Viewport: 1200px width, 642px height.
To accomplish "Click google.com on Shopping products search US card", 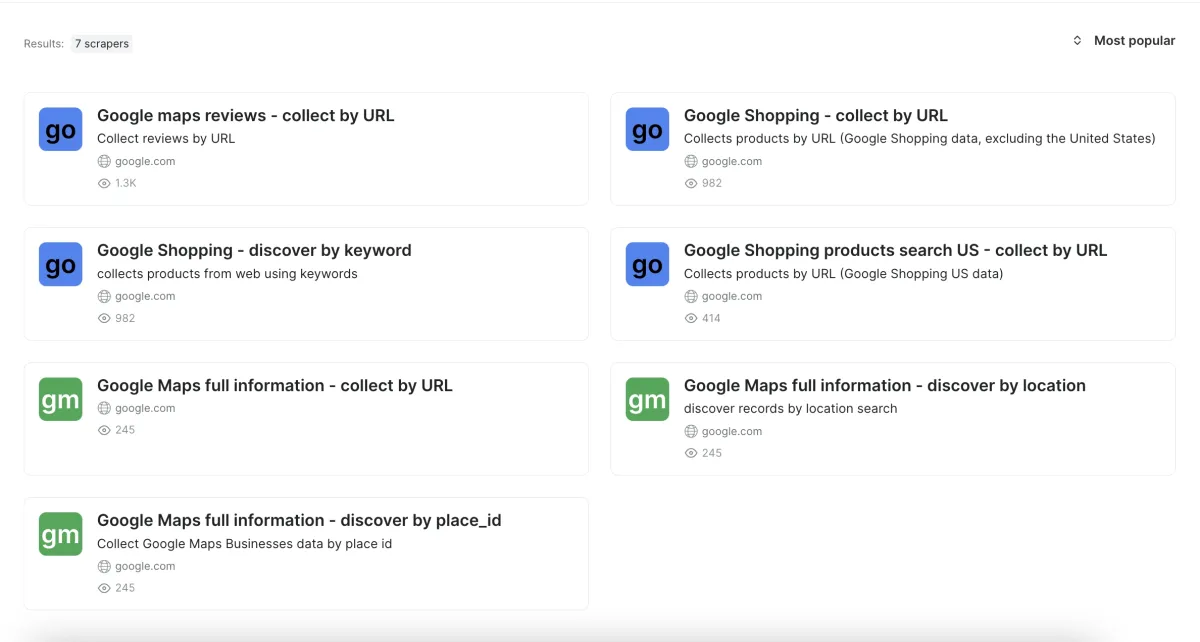I will coord(732,296).
